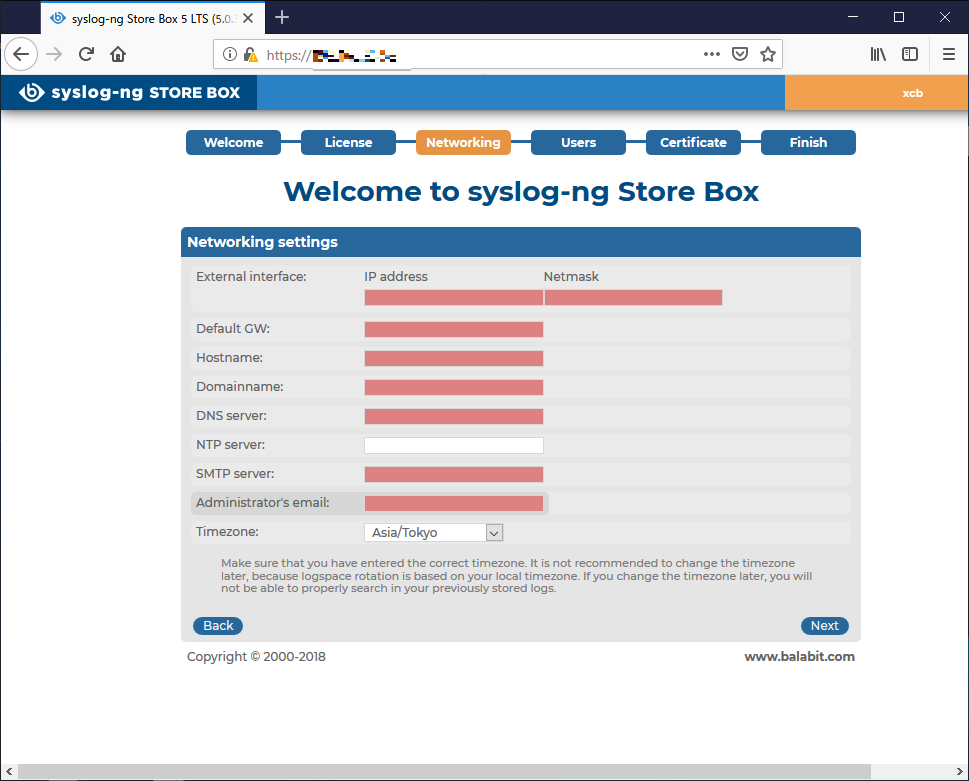Go to License step
Screen dimensions: 969x781
point(349,142)
